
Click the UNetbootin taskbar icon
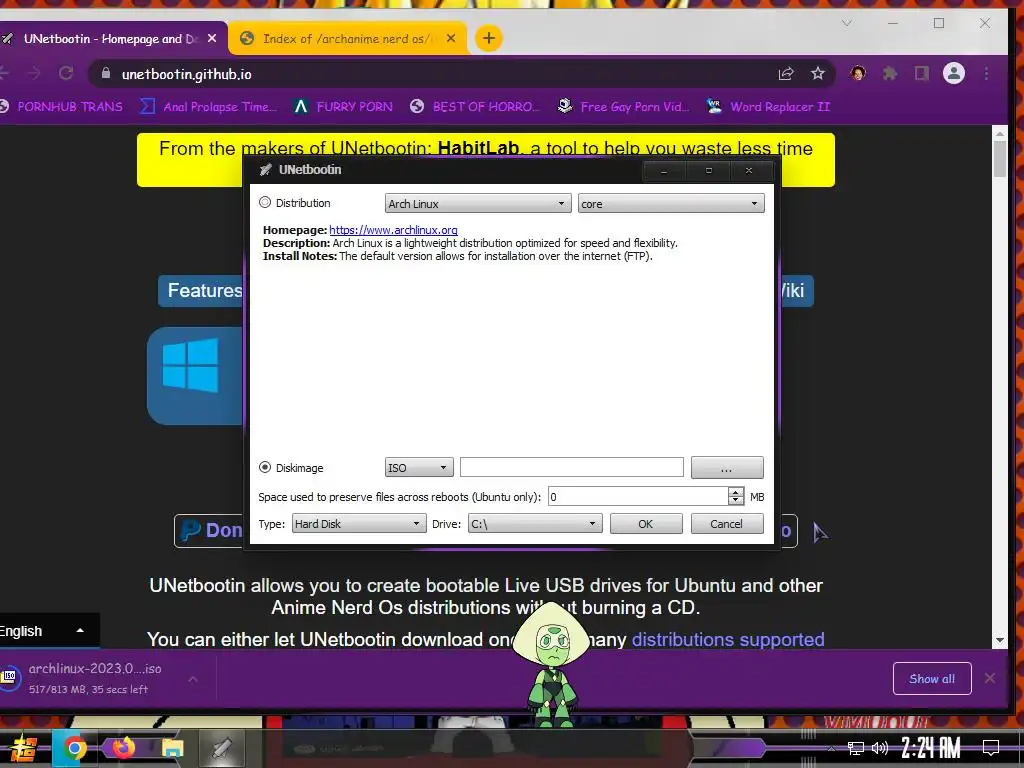[x=221, y=748]
